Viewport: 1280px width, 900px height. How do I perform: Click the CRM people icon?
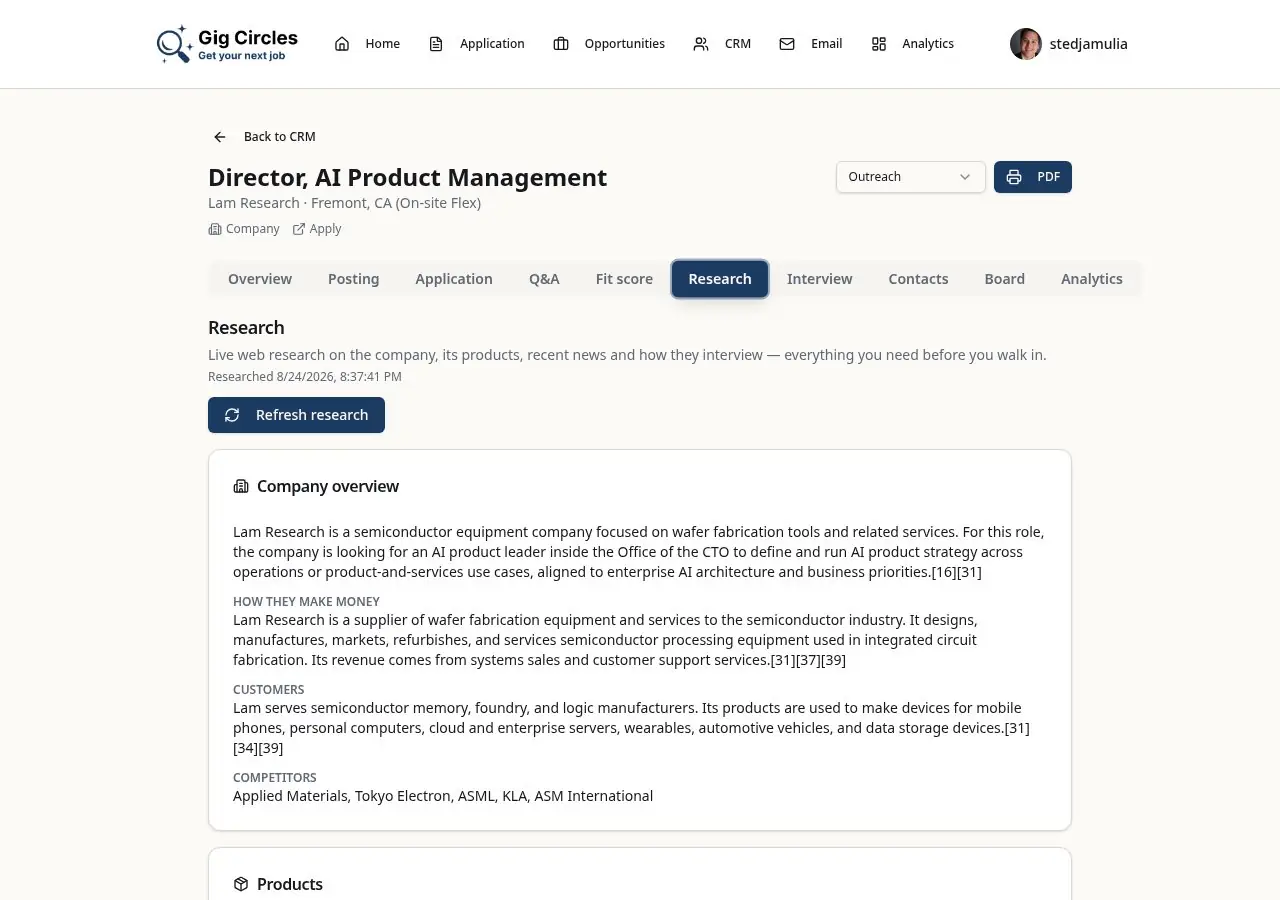click(x=701, y=44)
